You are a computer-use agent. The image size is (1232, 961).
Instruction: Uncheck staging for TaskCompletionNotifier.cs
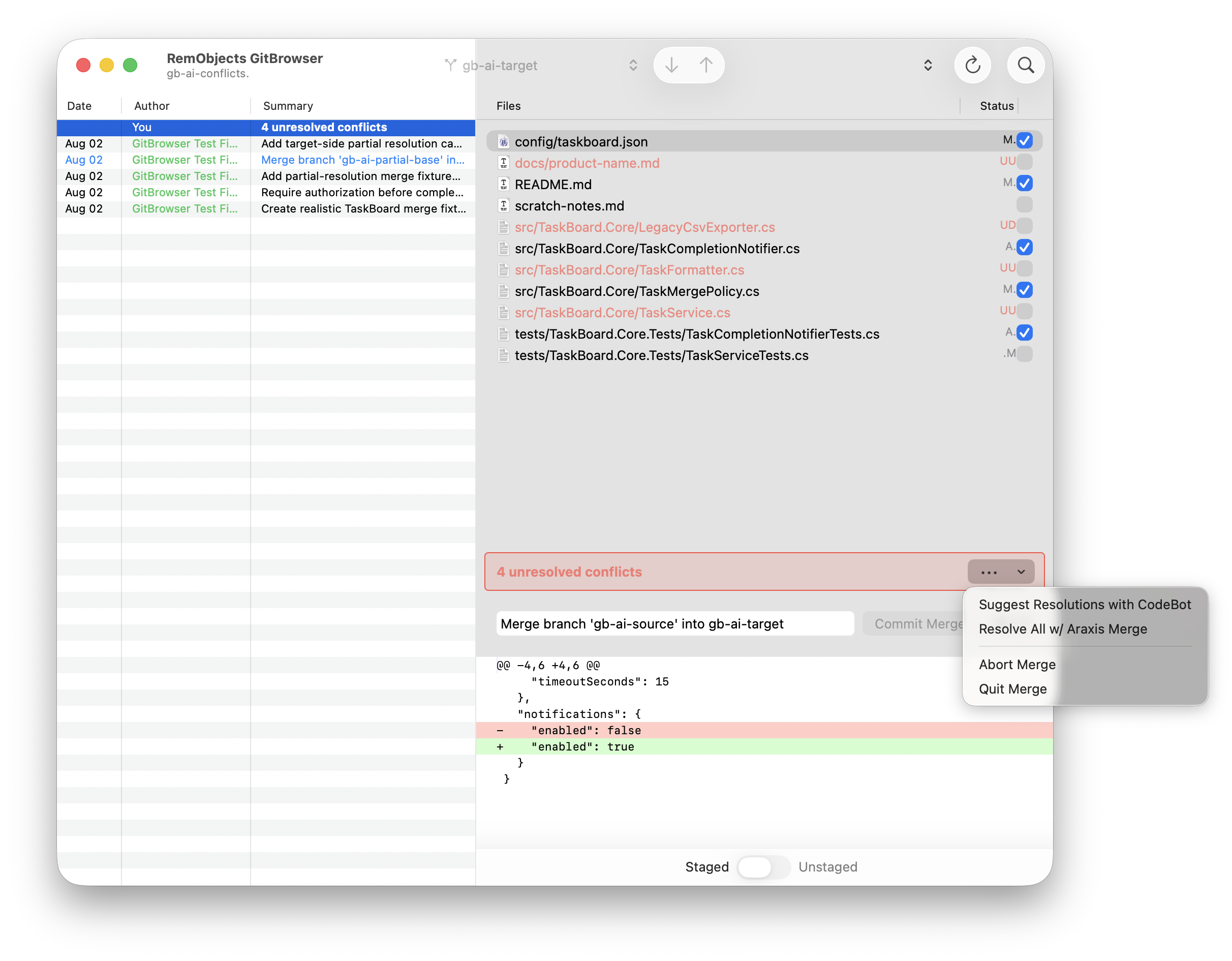coord(1025,247)
